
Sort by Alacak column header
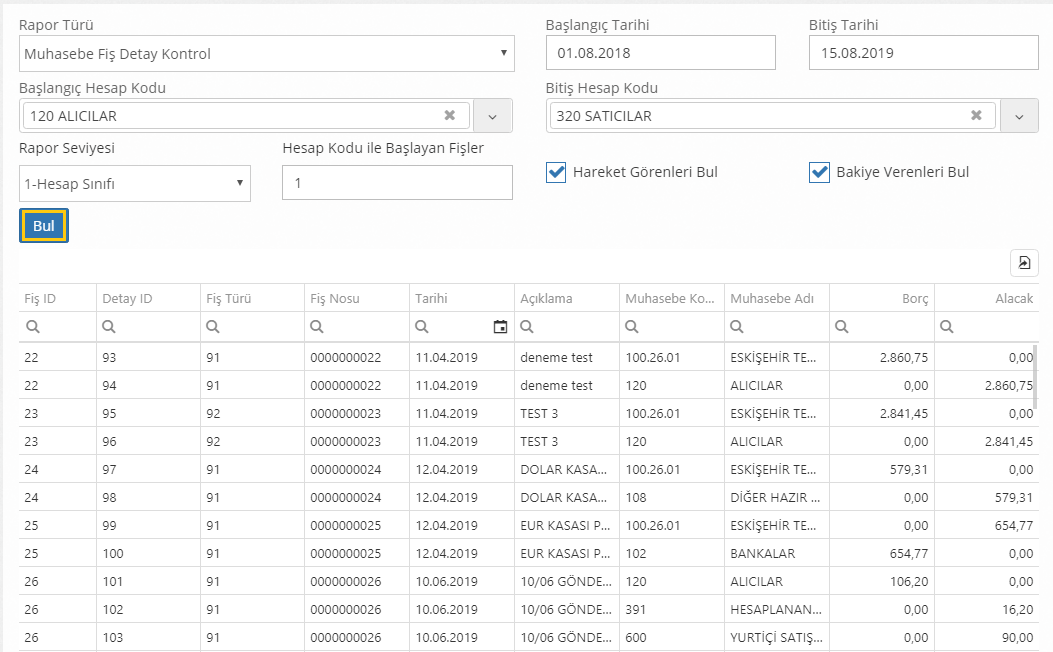tap(1013, 298)
